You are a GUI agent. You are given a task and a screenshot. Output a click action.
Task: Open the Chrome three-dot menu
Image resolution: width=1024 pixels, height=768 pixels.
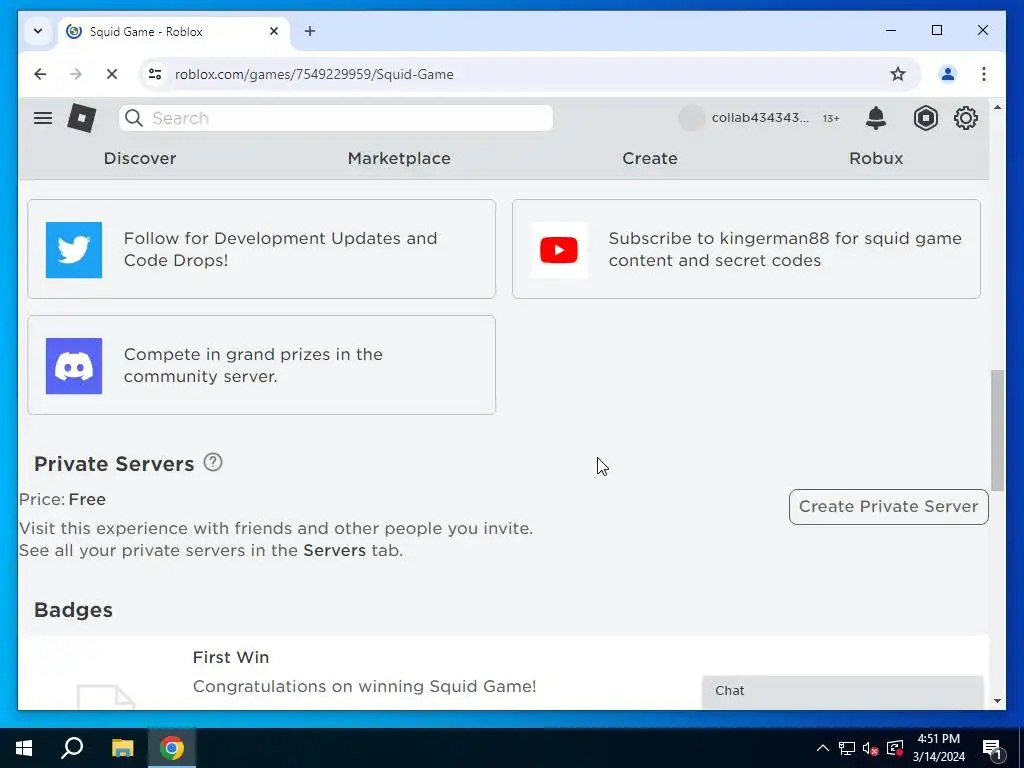984,74
